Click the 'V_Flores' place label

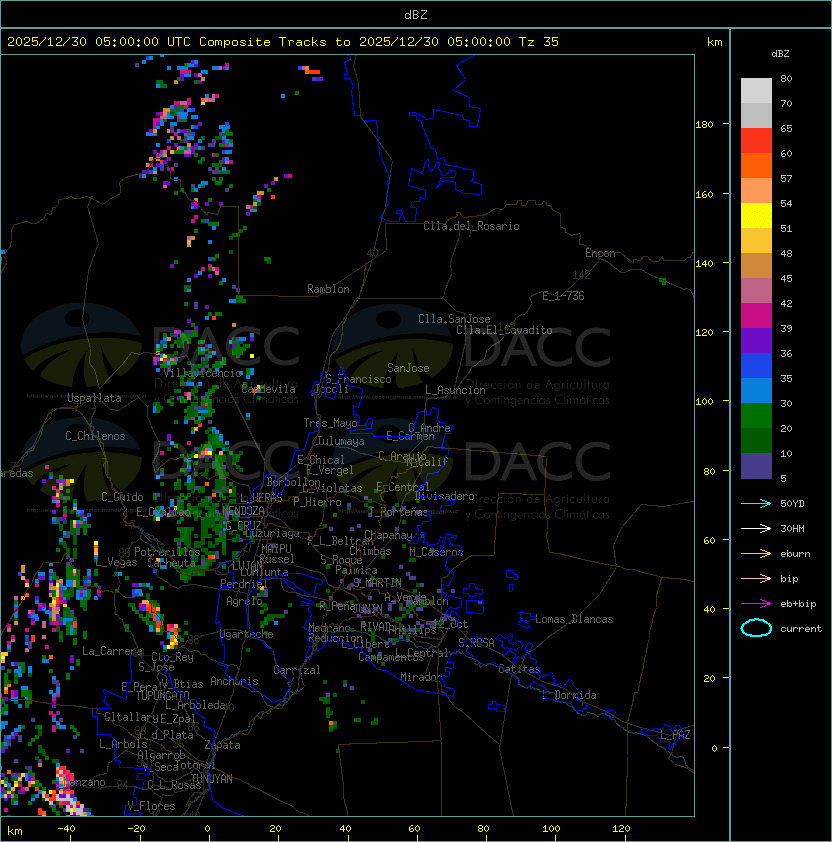click(x=151, y=806)
